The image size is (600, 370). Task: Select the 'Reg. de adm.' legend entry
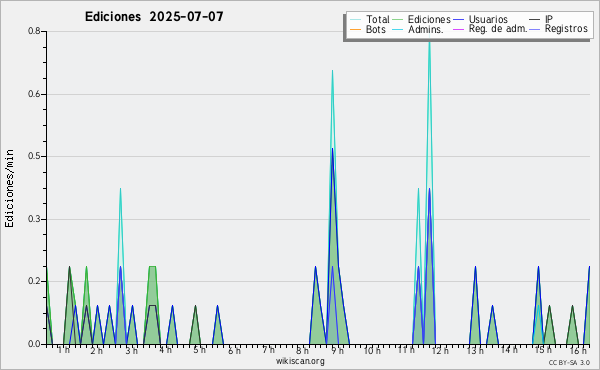(x=490, y=29)
